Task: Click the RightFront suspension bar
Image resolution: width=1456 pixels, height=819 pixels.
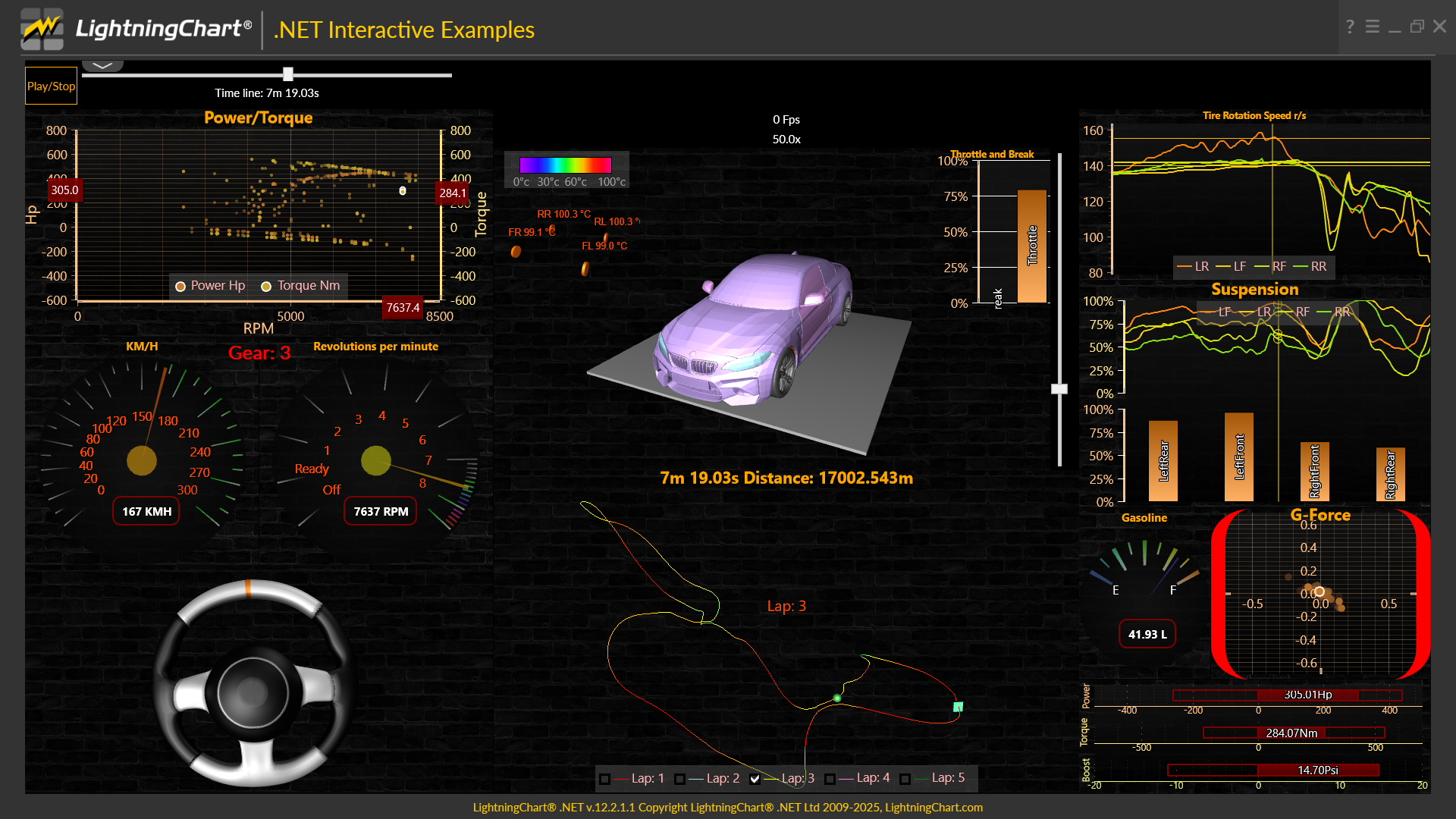Action: pos(1315,472)
